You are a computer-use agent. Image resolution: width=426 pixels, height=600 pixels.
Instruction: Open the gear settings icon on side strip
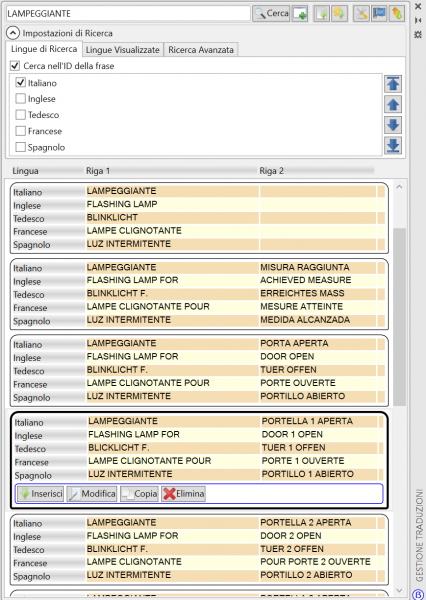pos(418,34)
